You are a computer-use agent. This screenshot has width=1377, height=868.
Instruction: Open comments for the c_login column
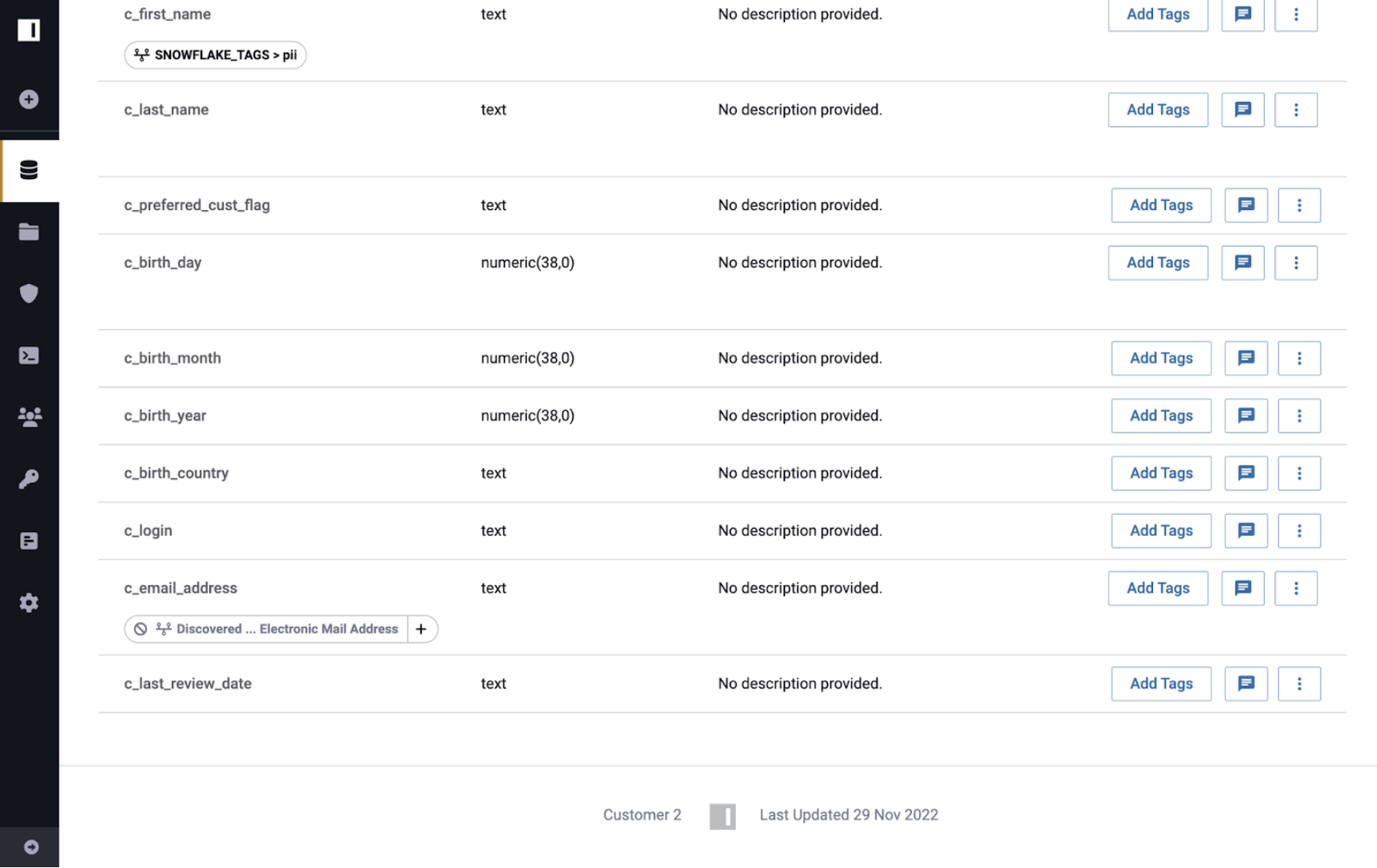tap(1246, 530)
